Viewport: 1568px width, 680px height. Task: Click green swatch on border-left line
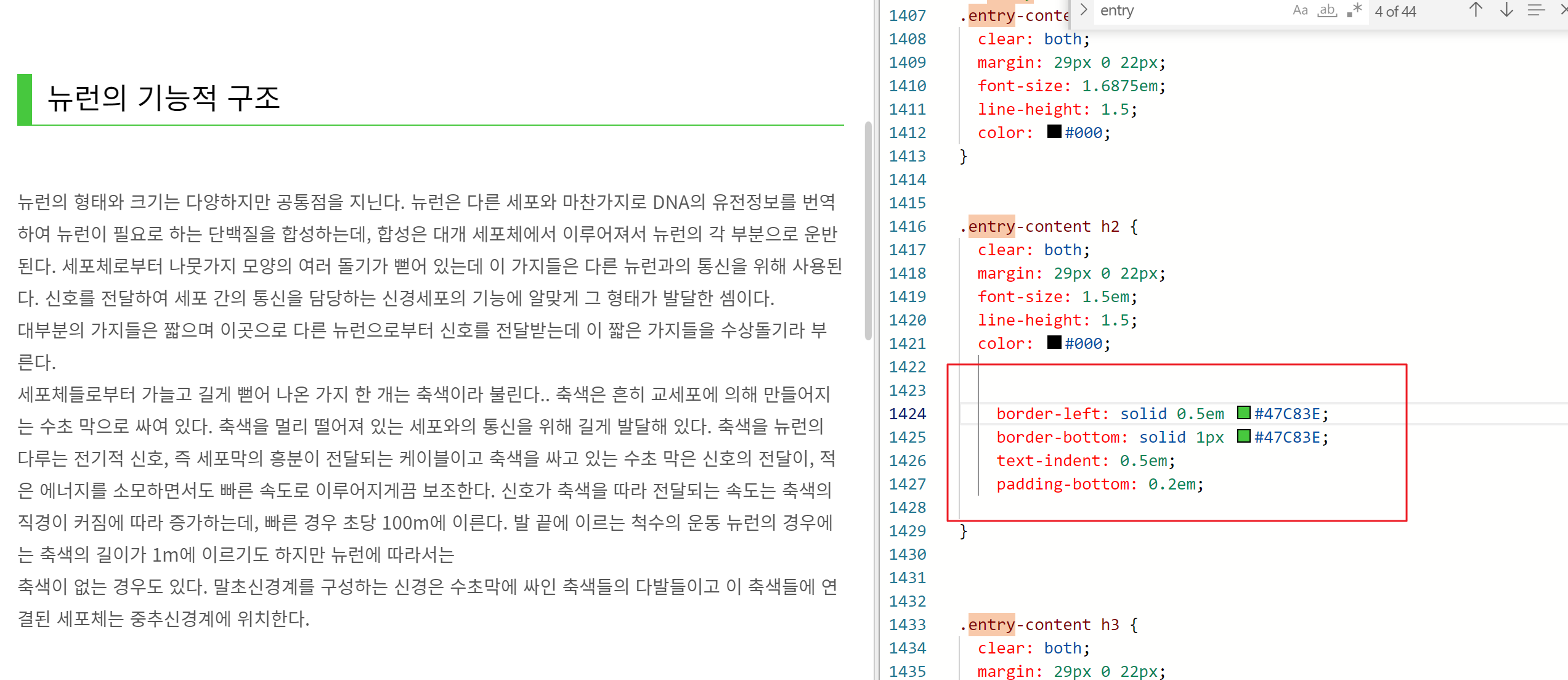(1244, 413)
